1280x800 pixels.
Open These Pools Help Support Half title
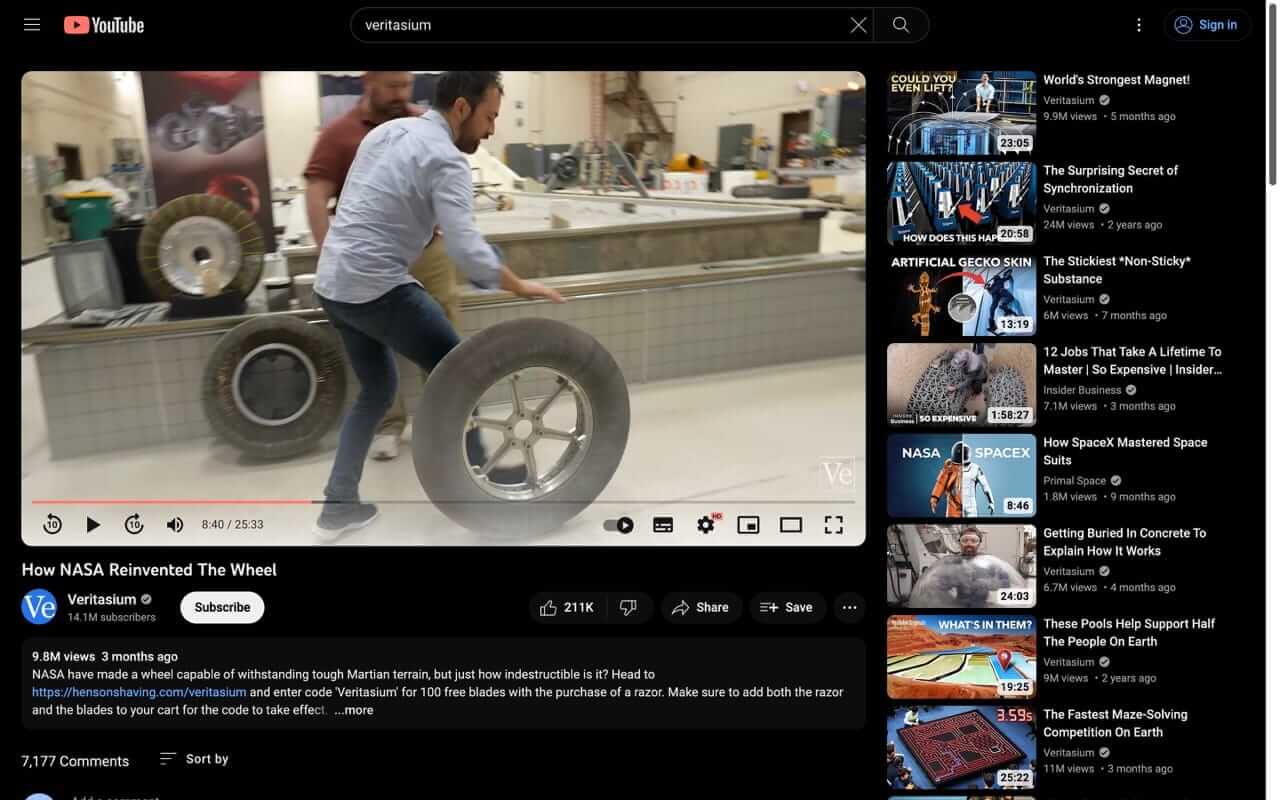[x=1129, y=632]
